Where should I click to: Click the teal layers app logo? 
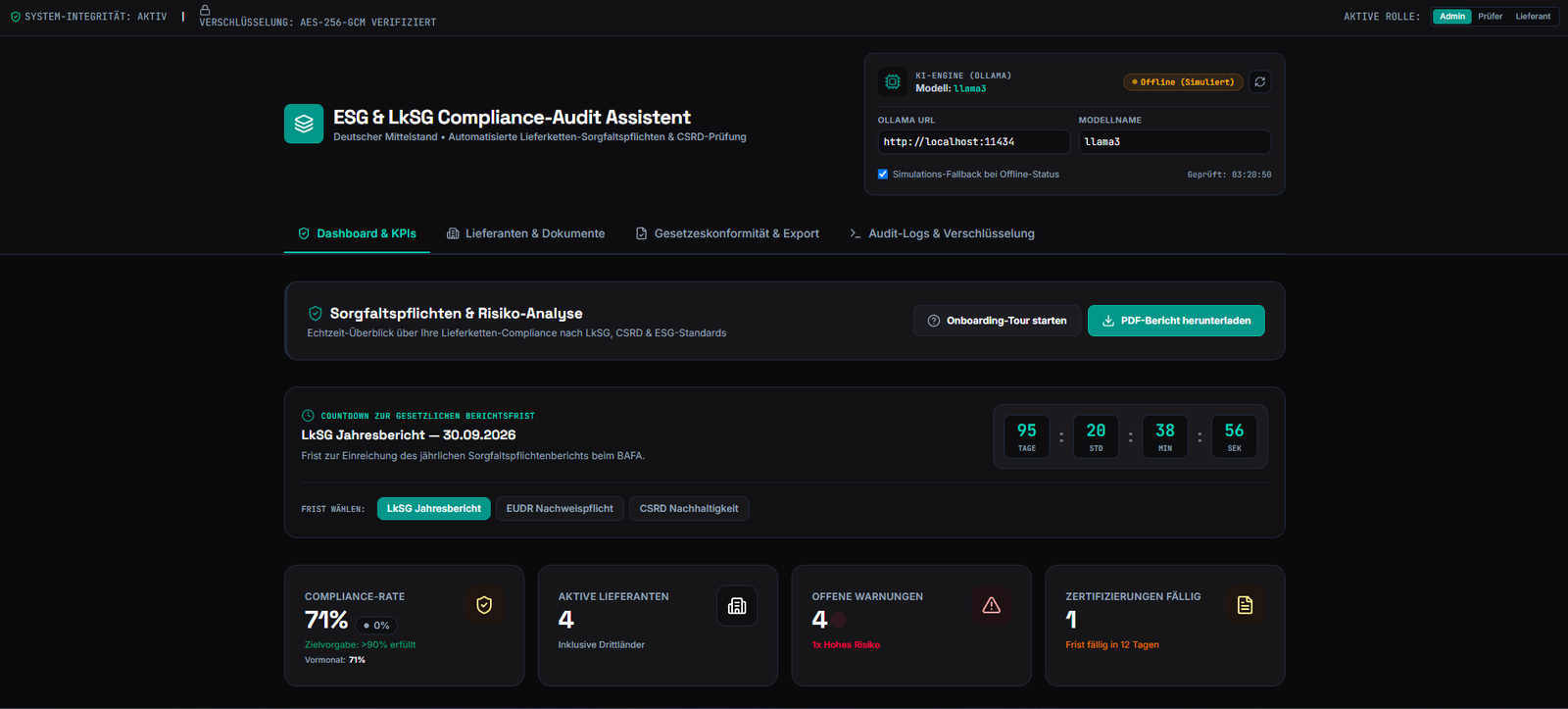coord(304,124)
